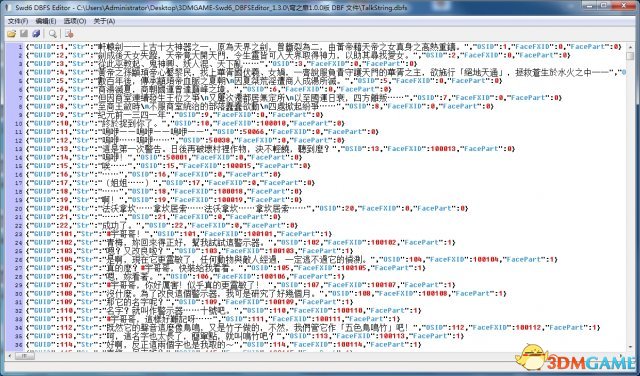This screenshot has height=376, width=640.
Task: Click the document with hand toolbar icon
Action: [x=69, y=33]
